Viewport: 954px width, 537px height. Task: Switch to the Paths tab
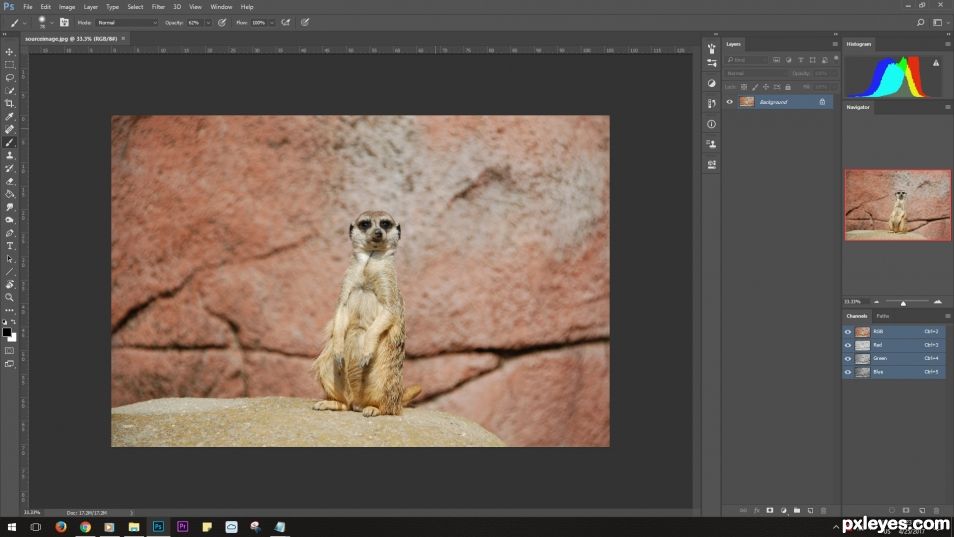click(883, 316)
